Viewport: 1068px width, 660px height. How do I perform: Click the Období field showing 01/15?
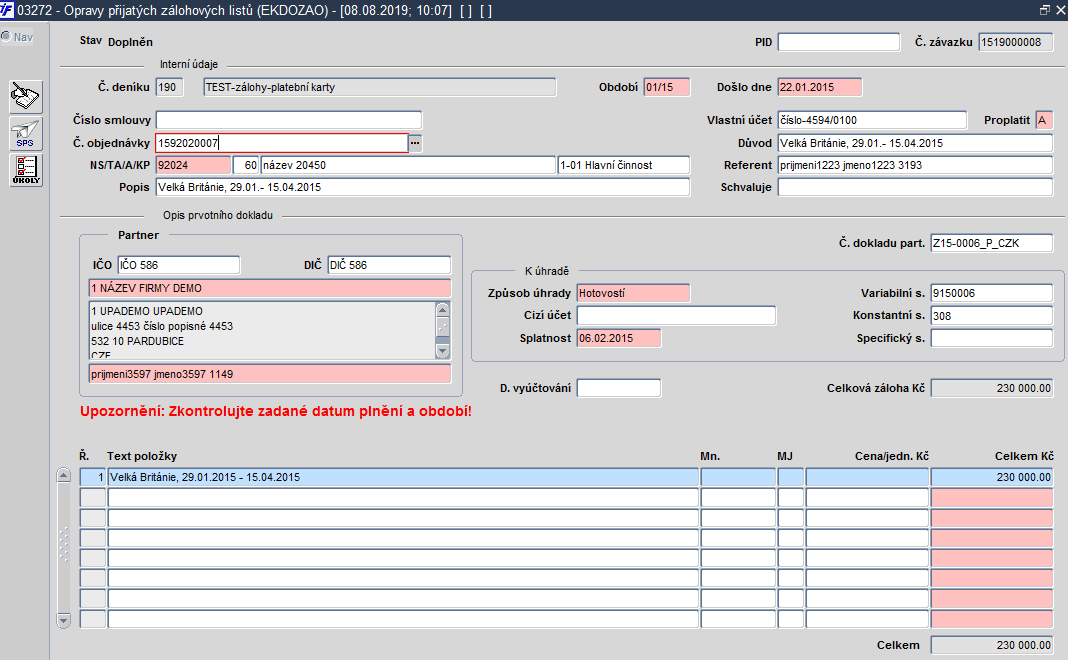666,87
